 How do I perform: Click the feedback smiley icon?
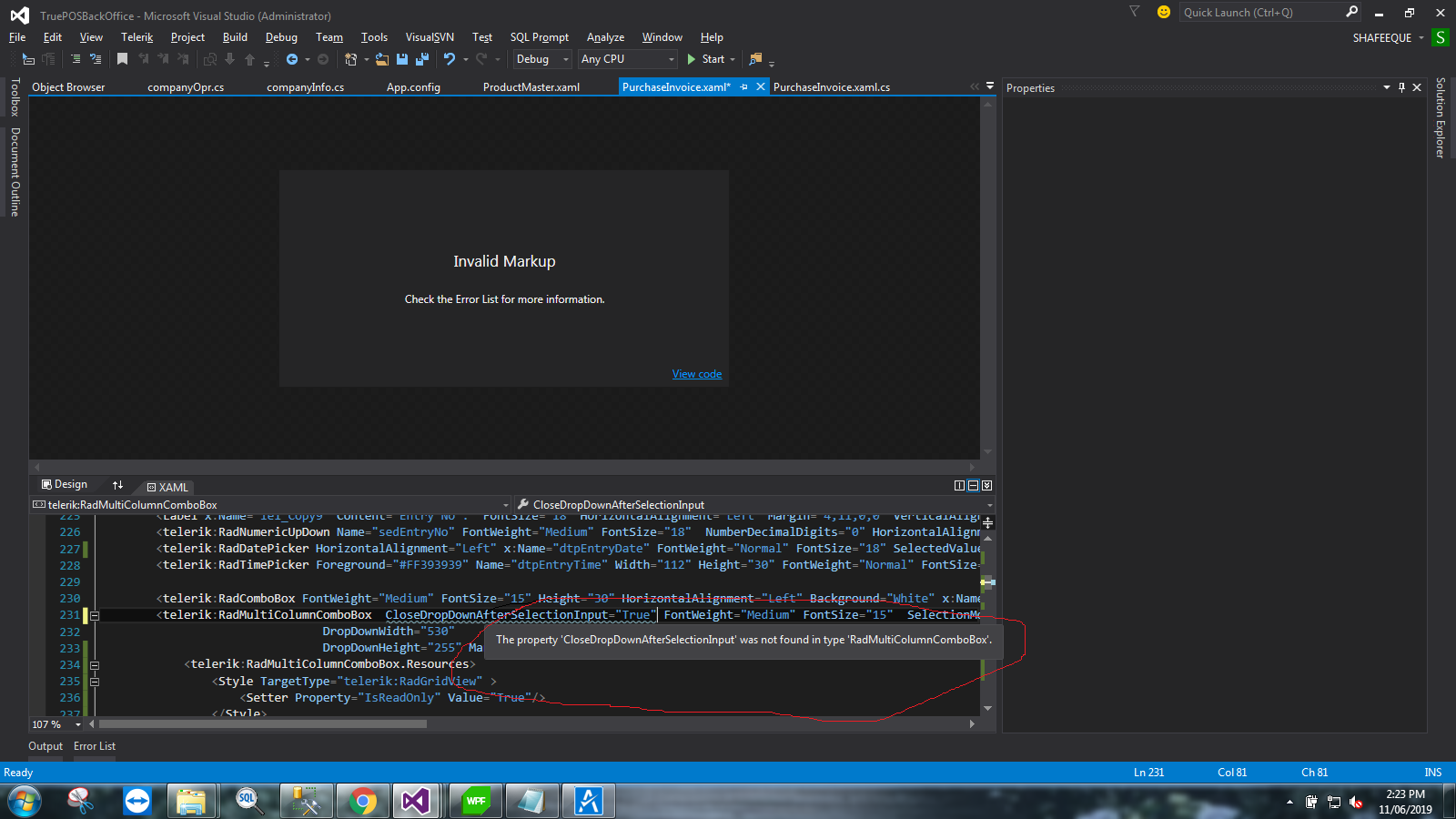[1163, 12]
